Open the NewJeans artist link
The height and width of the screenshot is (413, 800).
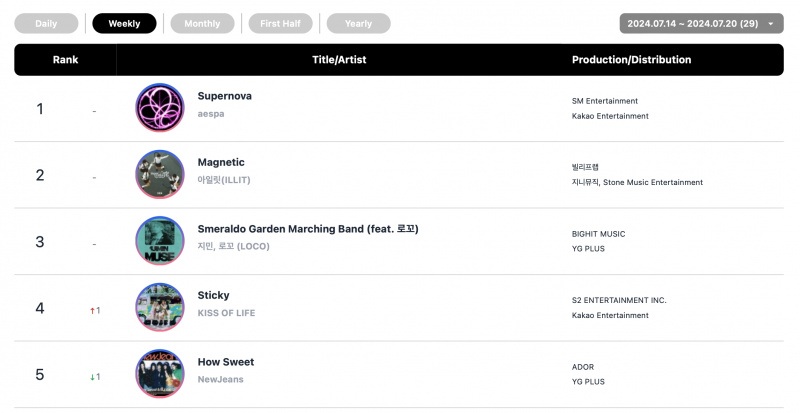click(220, 379)
